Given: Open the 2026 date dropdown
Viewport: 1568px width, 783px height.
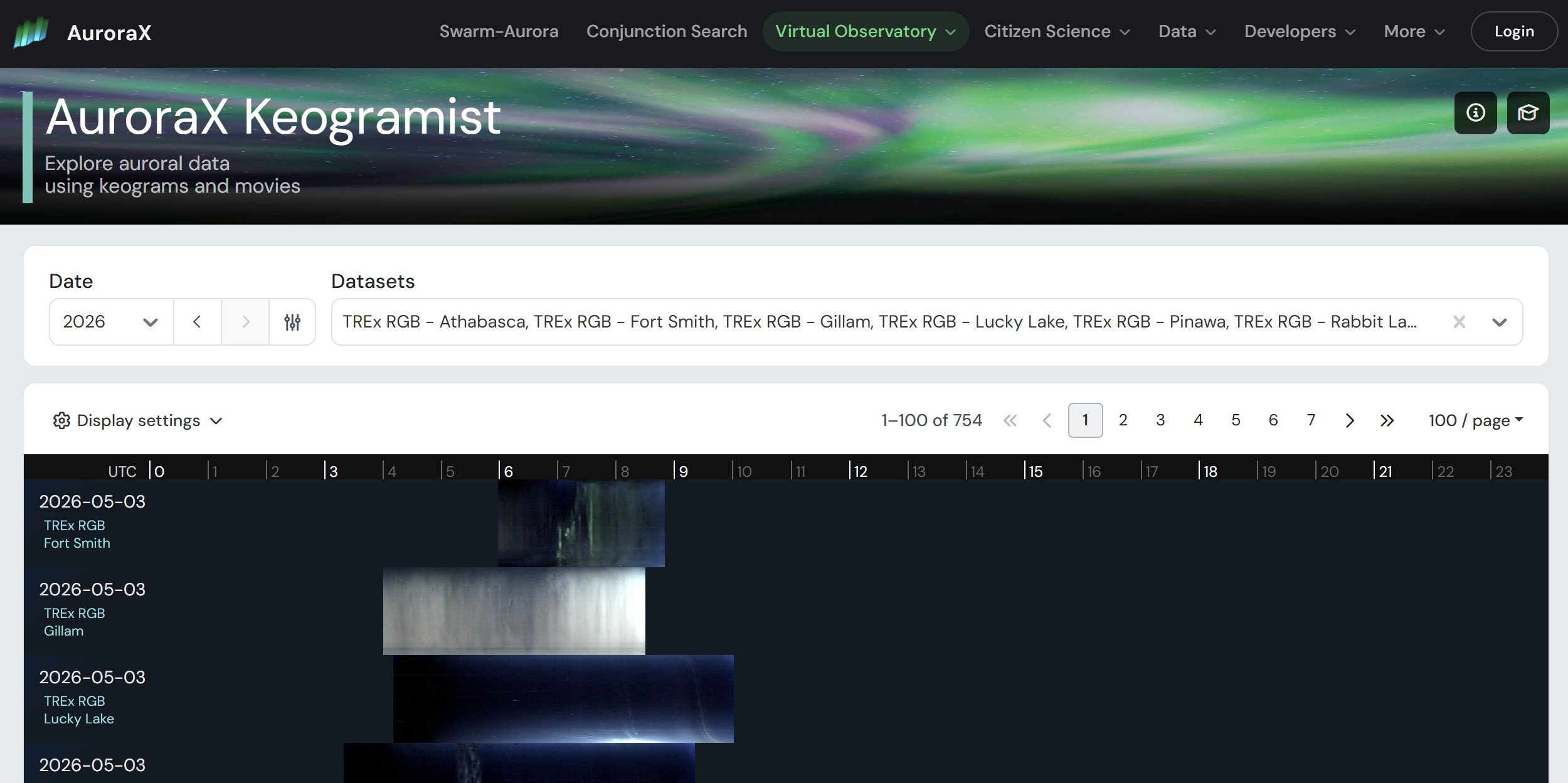Looking at the screenshot, I should [111, 322].
